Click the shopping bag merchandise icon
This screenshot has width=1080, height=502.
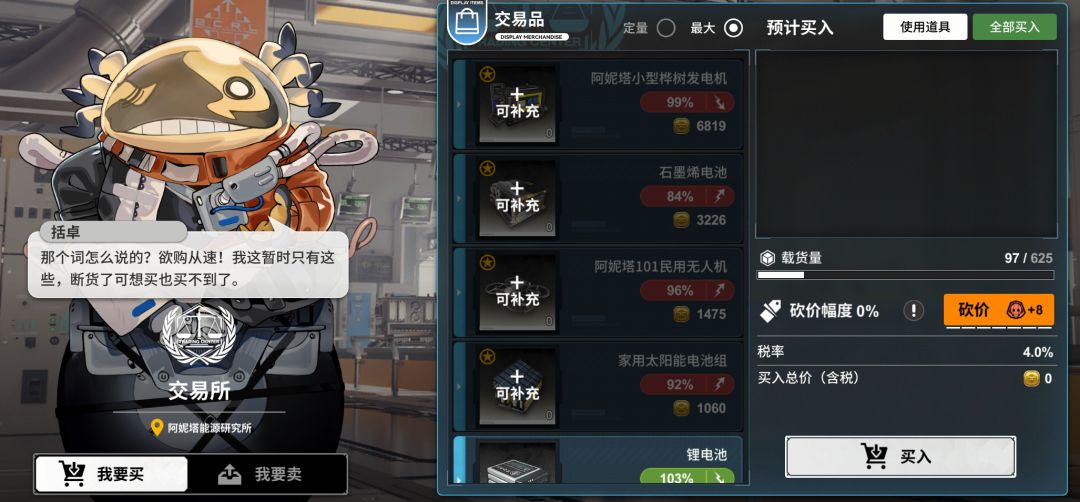click(x=467, y=25)
